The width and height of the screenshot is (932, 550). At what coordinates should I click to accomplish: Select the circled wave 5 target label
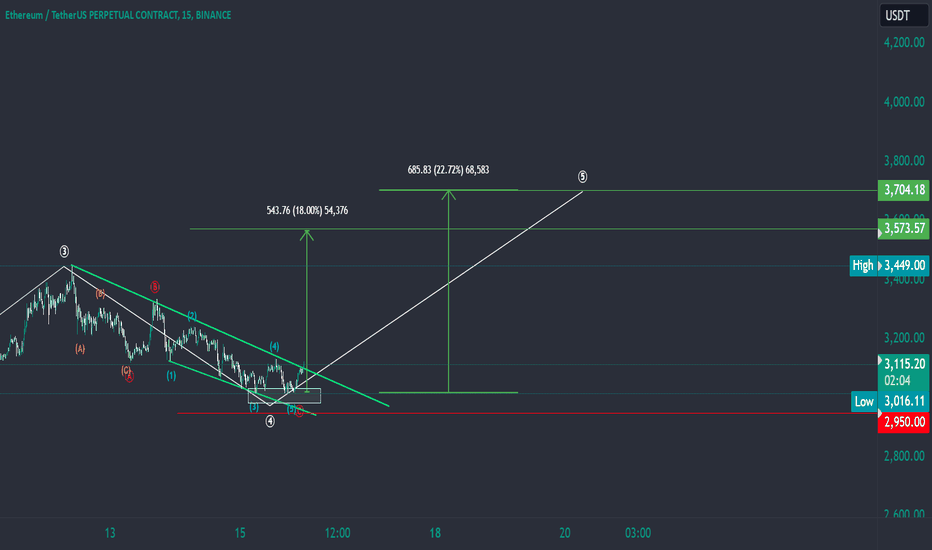(x=582, y=177)
